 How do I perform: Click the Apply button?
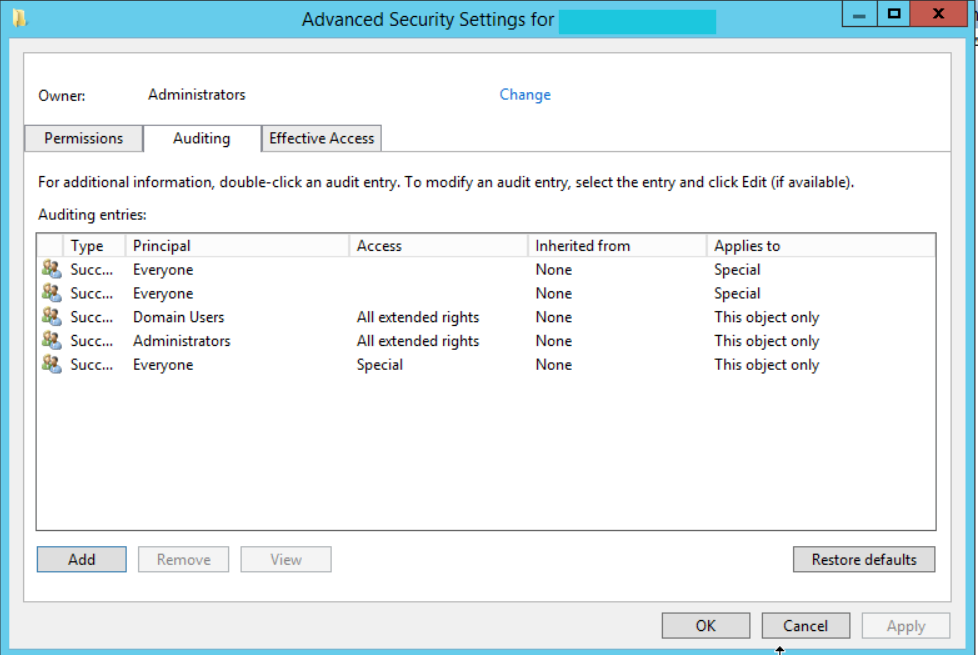(x=905, y=625)
